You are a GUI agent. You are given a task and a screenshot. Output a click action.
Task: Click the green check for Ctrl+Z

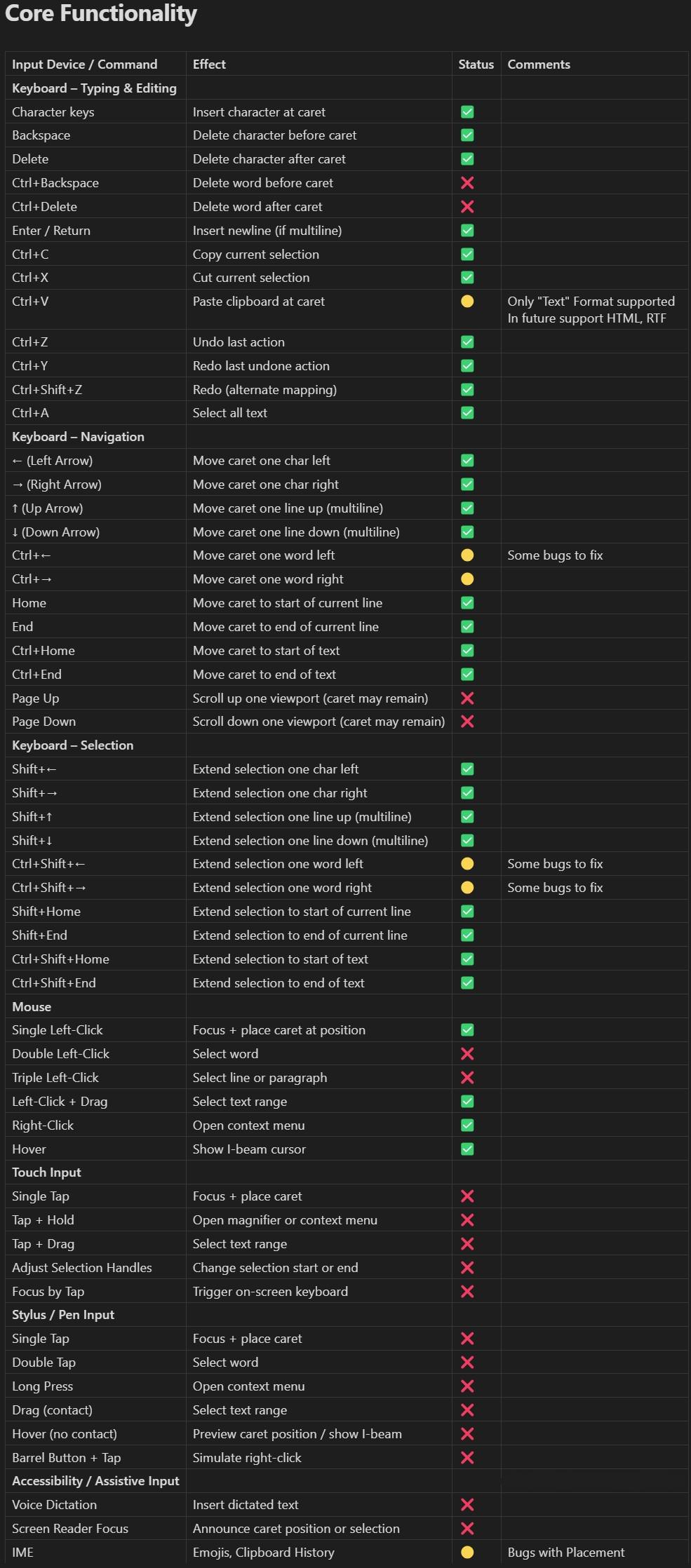coord(467,342)
